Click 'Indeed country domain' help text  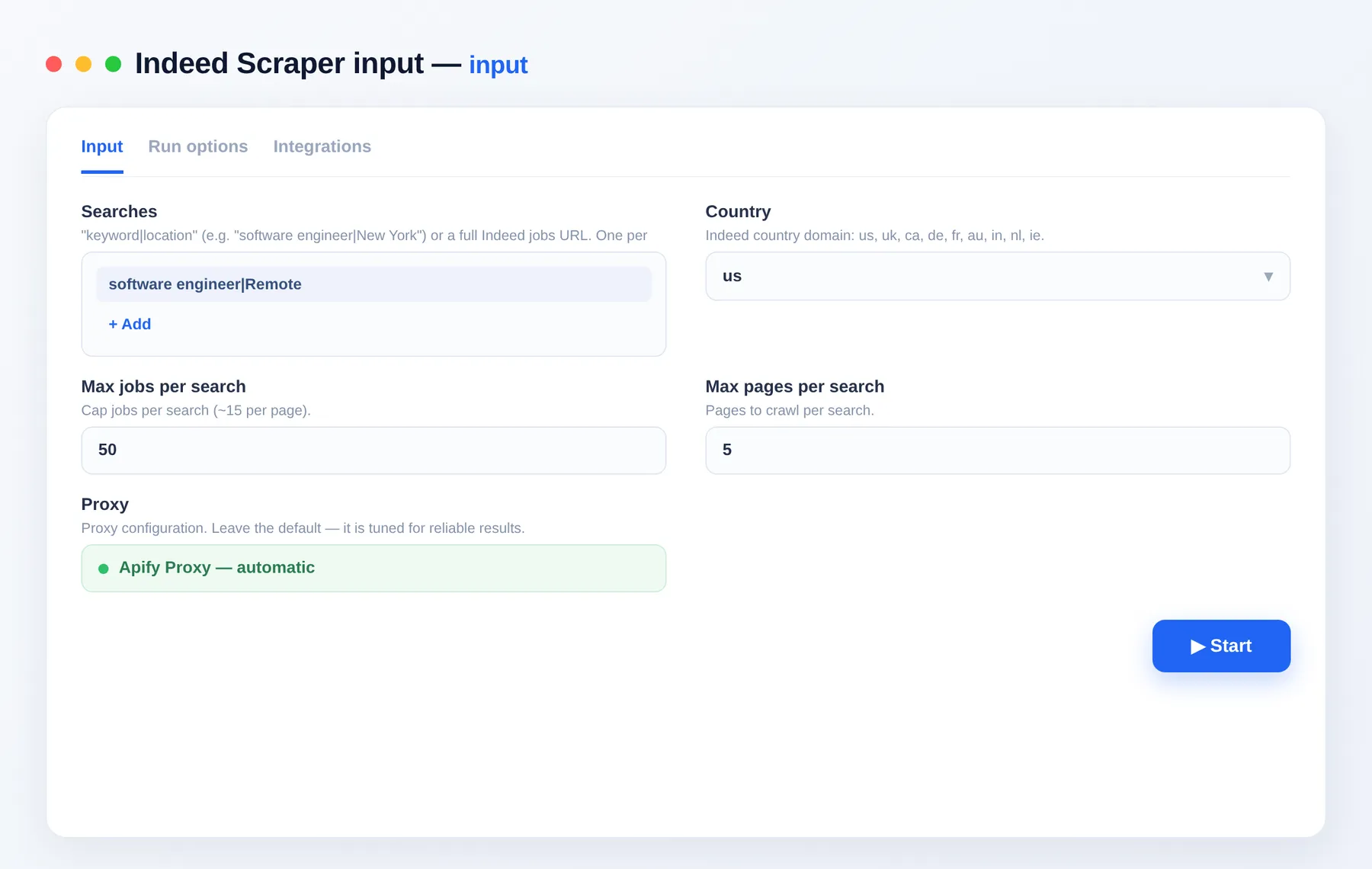tap(875, 236)
